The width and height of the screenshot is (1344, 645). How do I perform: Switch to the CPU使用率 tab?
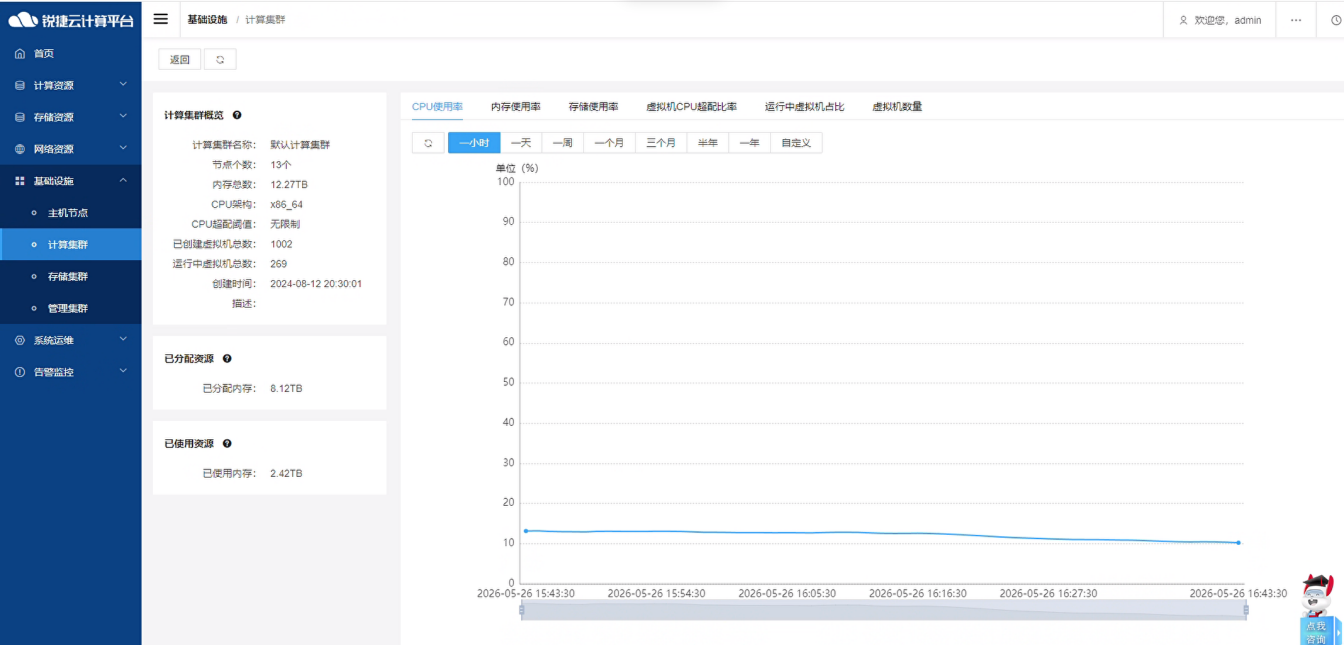tap(437, 106)
